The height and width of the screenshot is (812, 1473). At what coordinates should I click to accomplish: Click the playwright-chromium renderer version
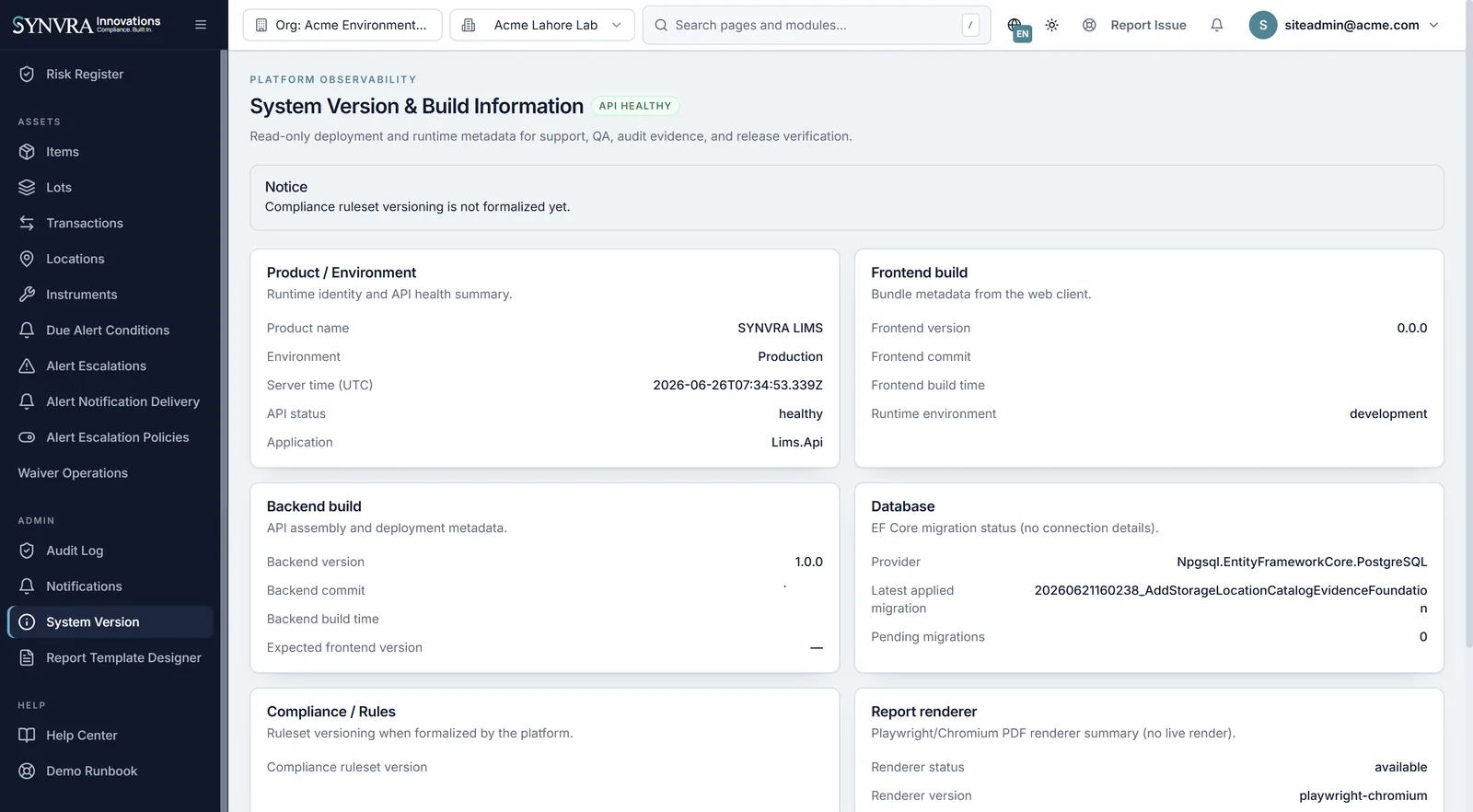1363,795
